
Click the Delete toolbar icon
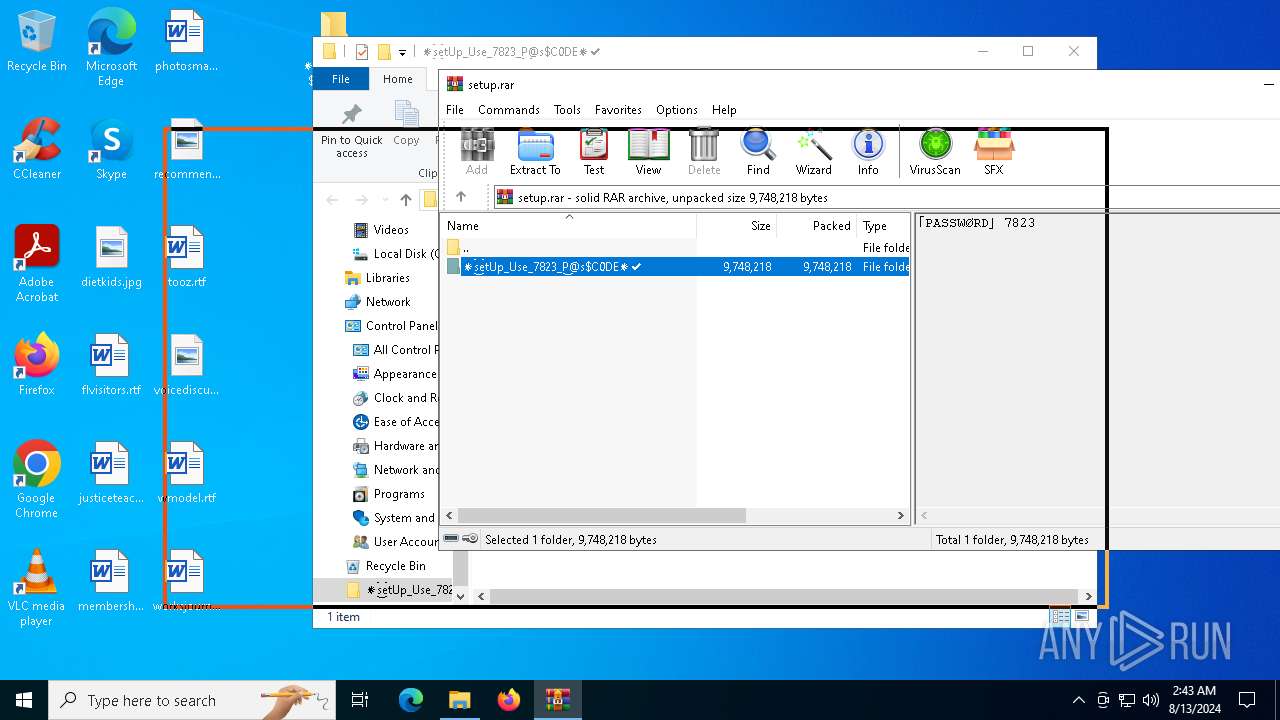[x=704, y=152]
